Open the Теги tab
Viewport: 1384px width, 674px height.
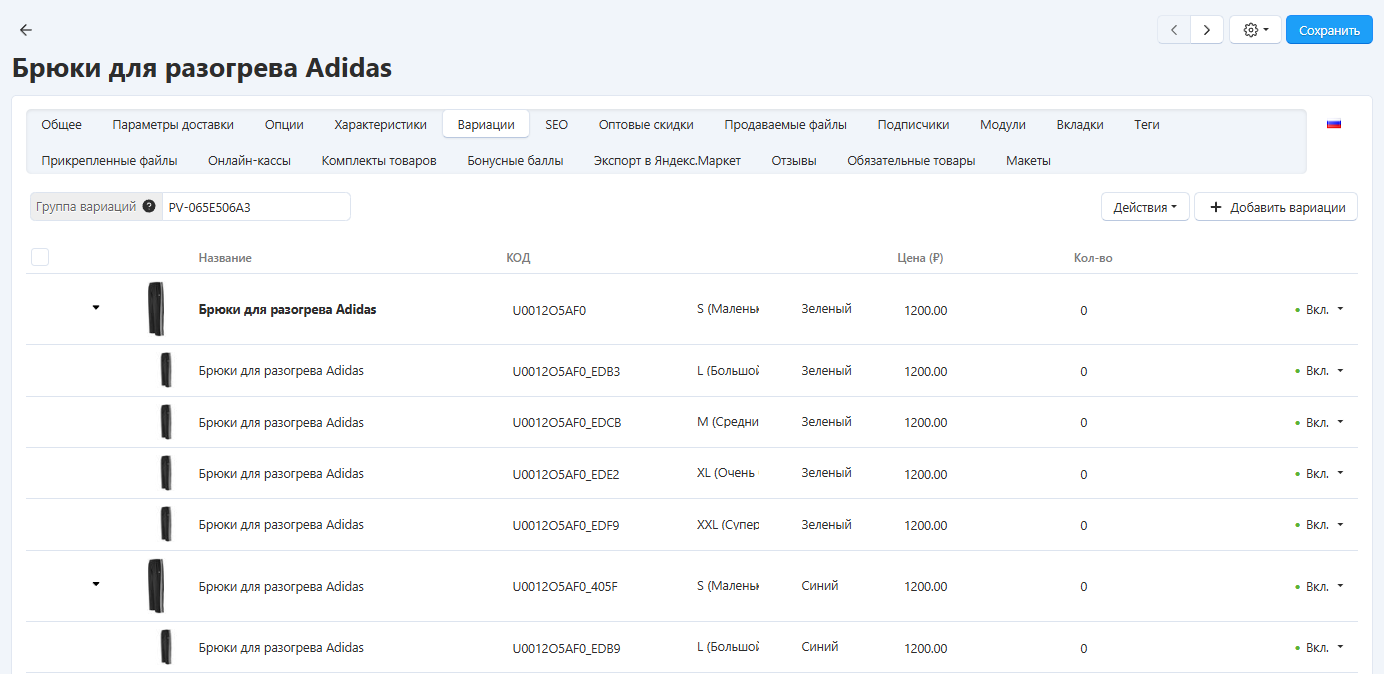click(x=1147, y=125)
